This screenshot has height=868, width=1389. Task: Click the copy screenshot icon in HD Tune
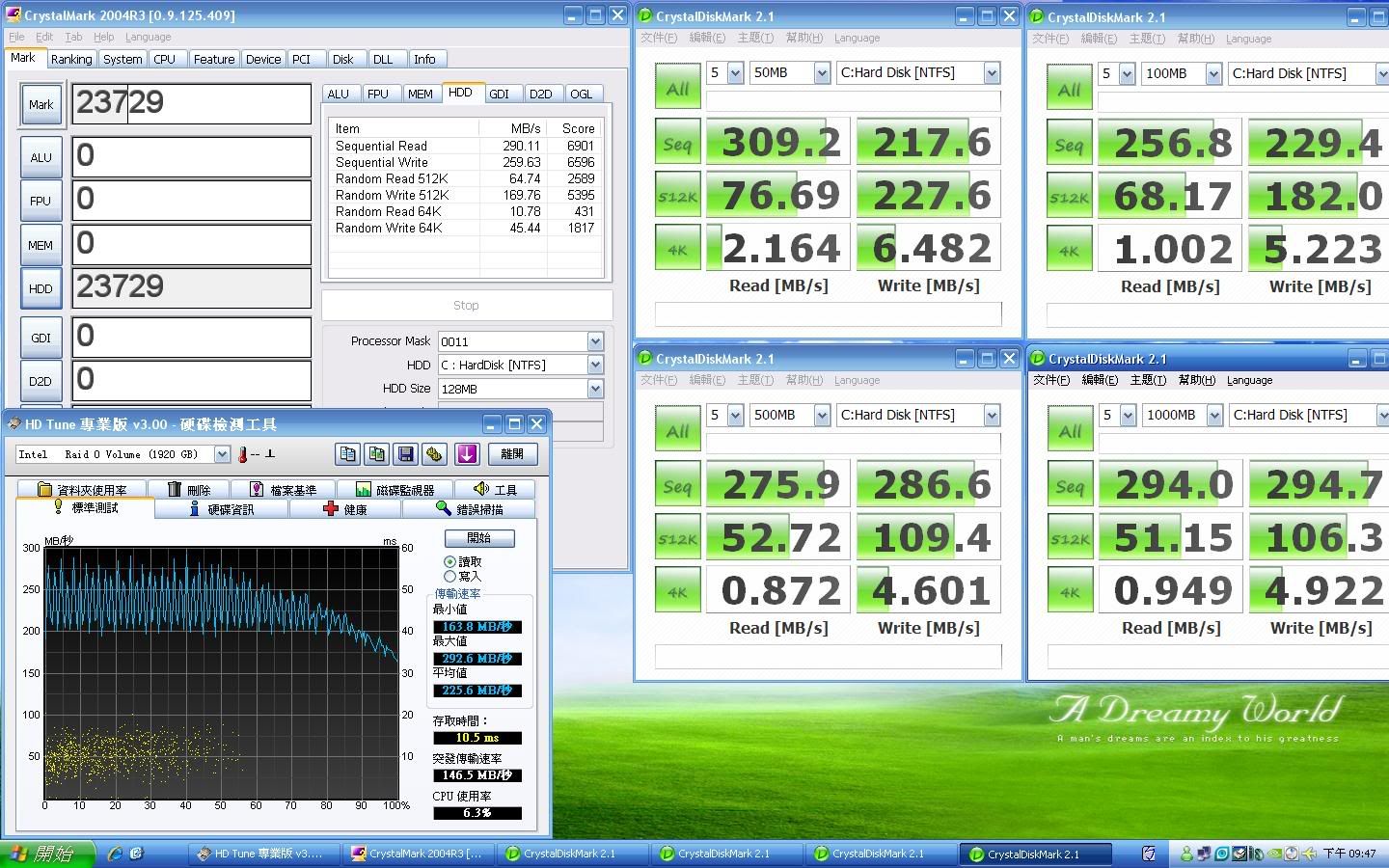coord(376,454)
